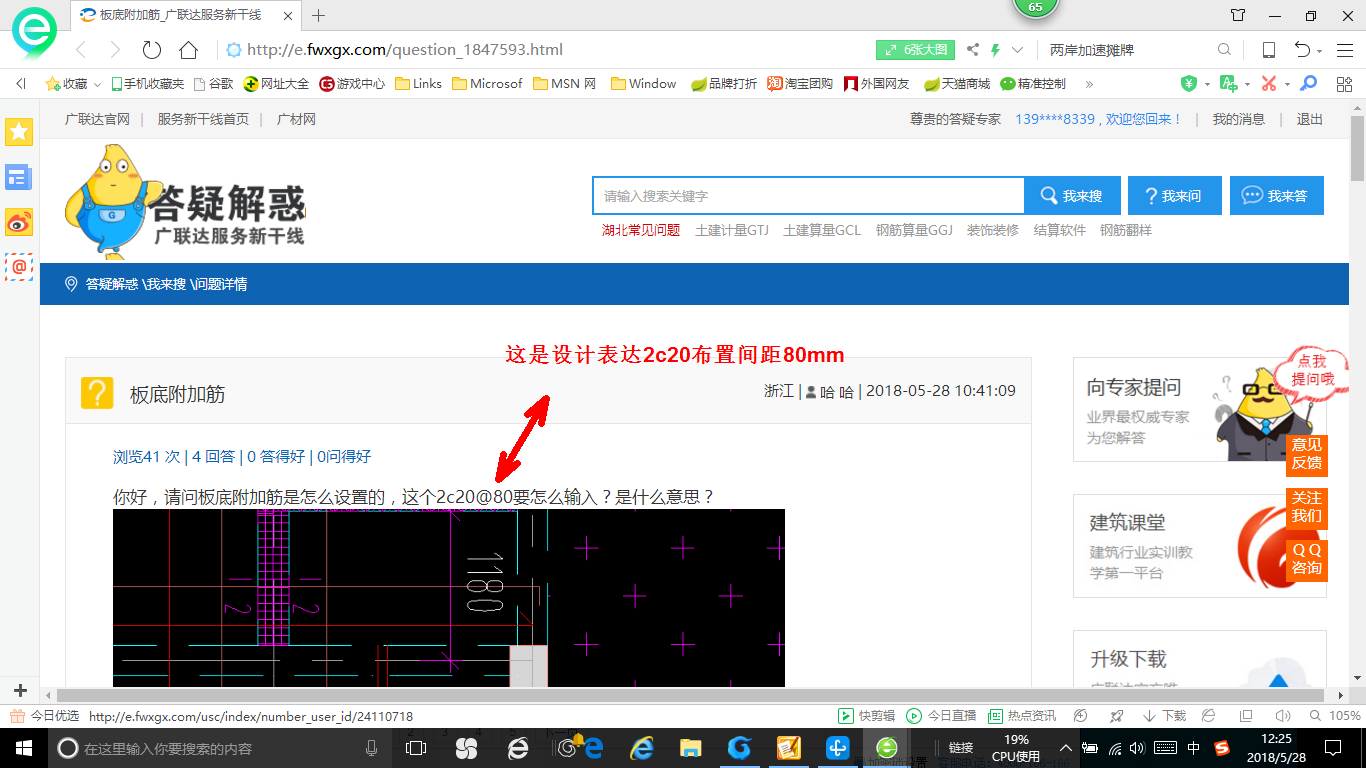Screen dimensions: 1366x768
Task: Open the 网址大全 bookmark
Action: coord(277,84)
